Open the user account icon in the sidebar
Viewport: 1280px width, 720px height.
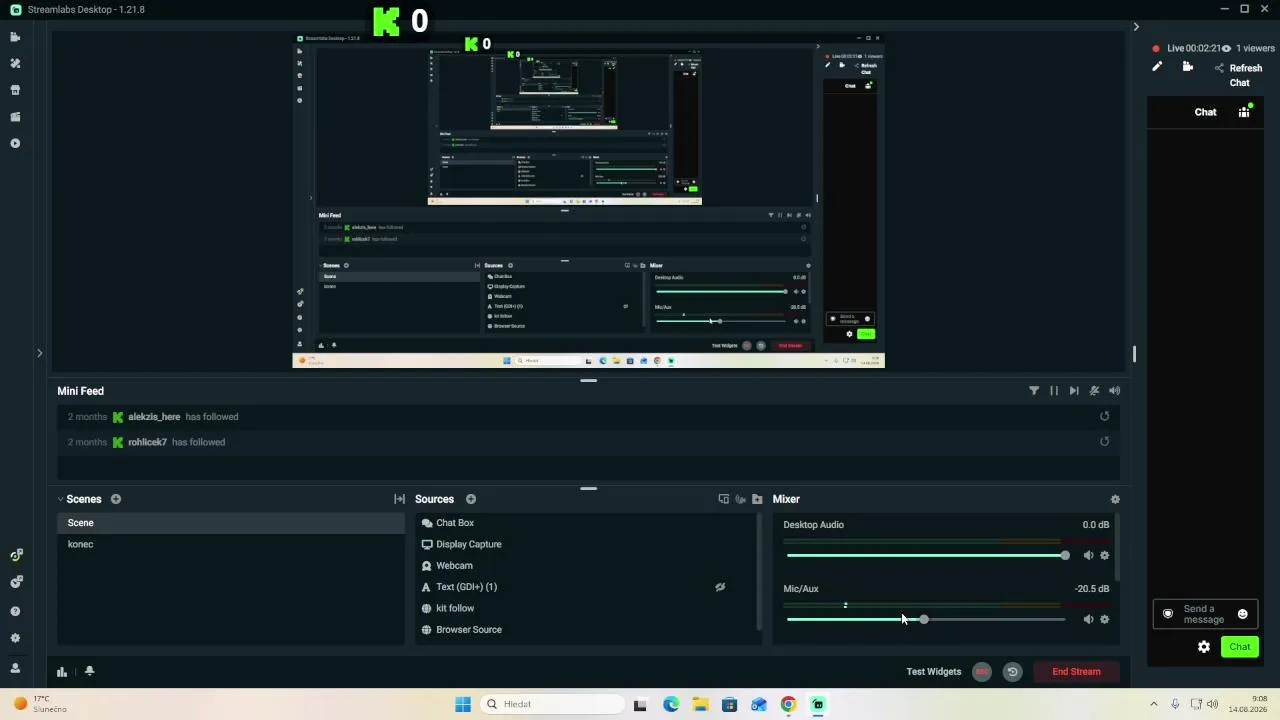coord(15,668)
